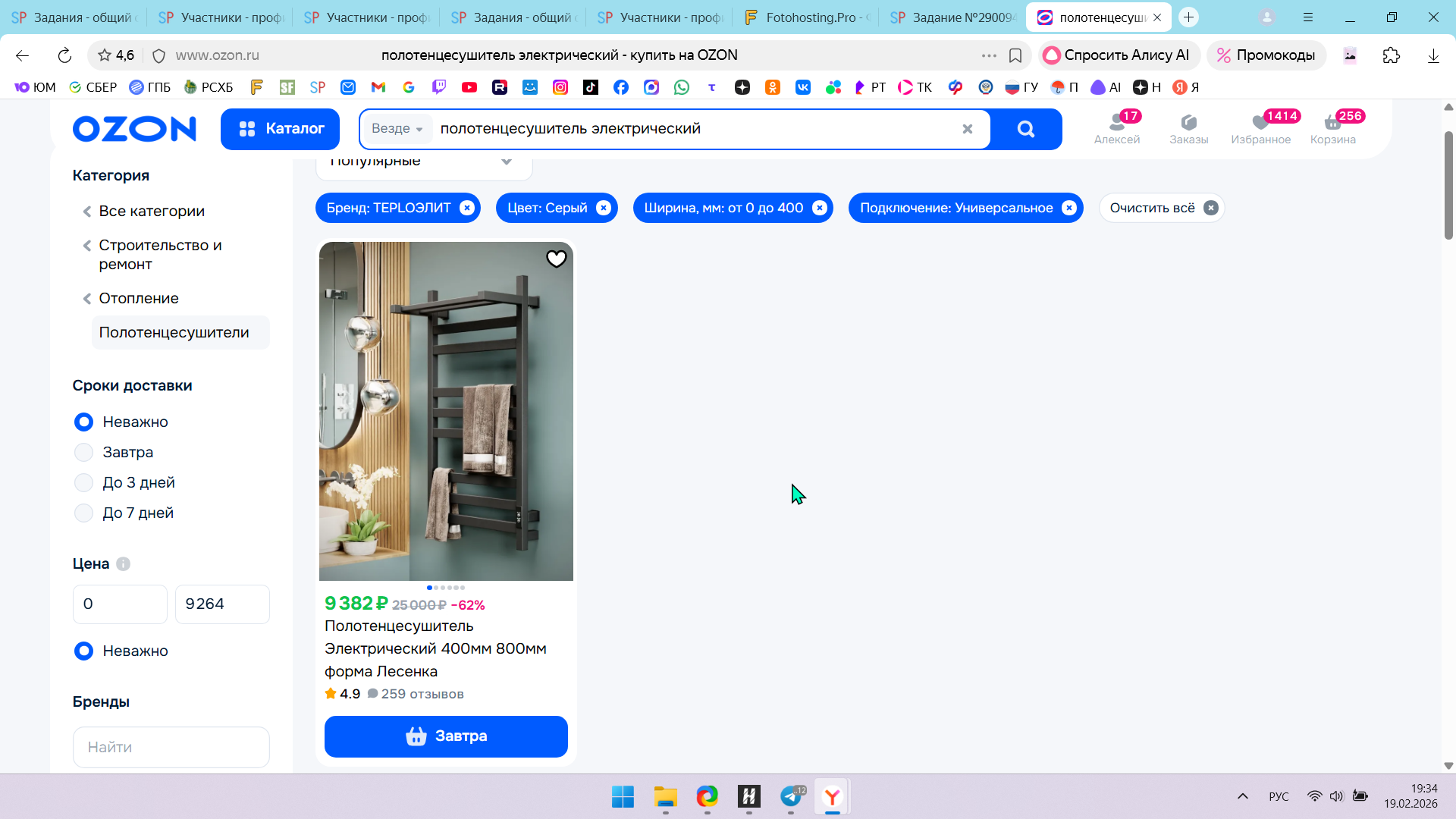Viewport: 1456px width, 819px height.
Task: Open the Избранное favorites icon
Action: 1260,128
